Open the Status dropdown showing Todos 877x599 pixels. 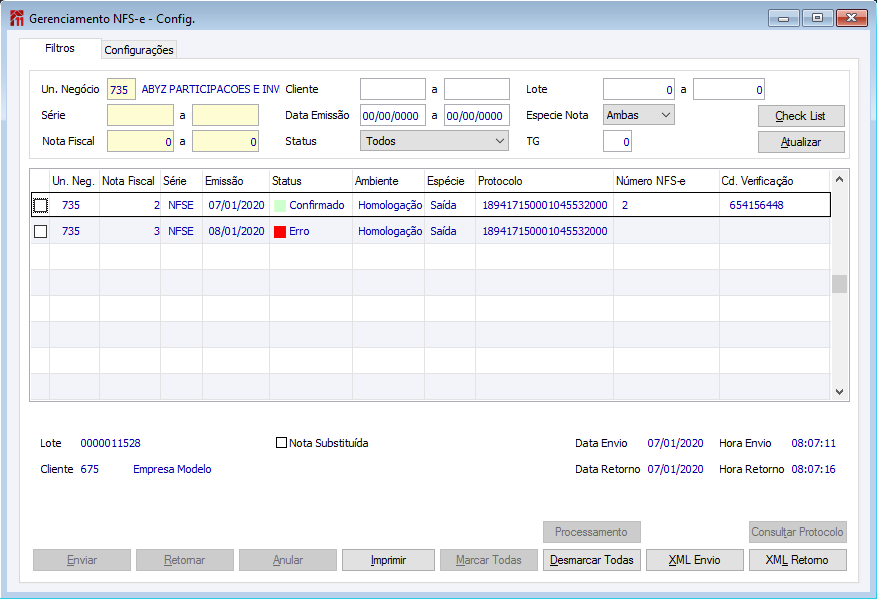[x=434, y=141]
